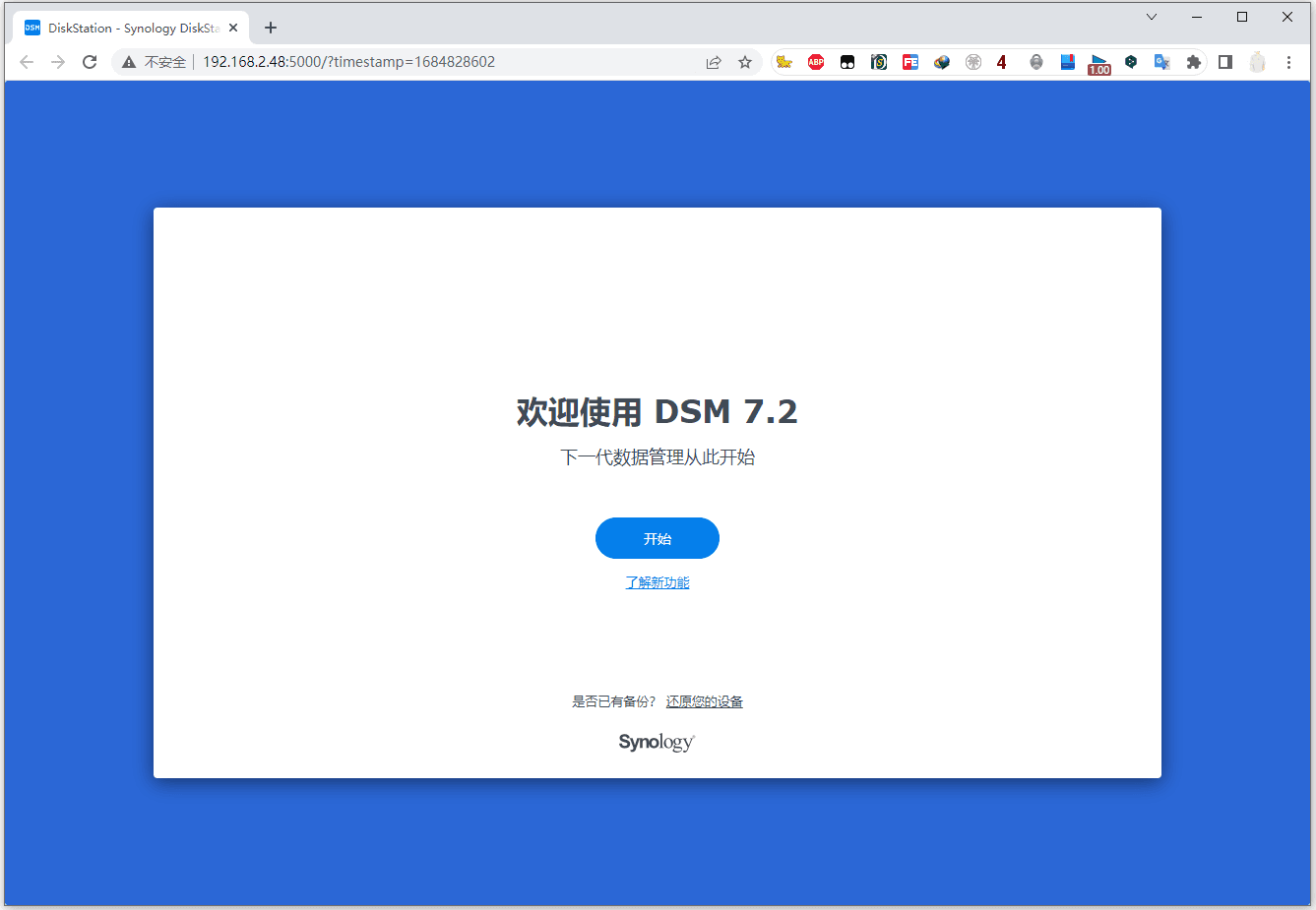Click the Google Translate extension icon
1316x910 pixels.
tap(1162, 62)
